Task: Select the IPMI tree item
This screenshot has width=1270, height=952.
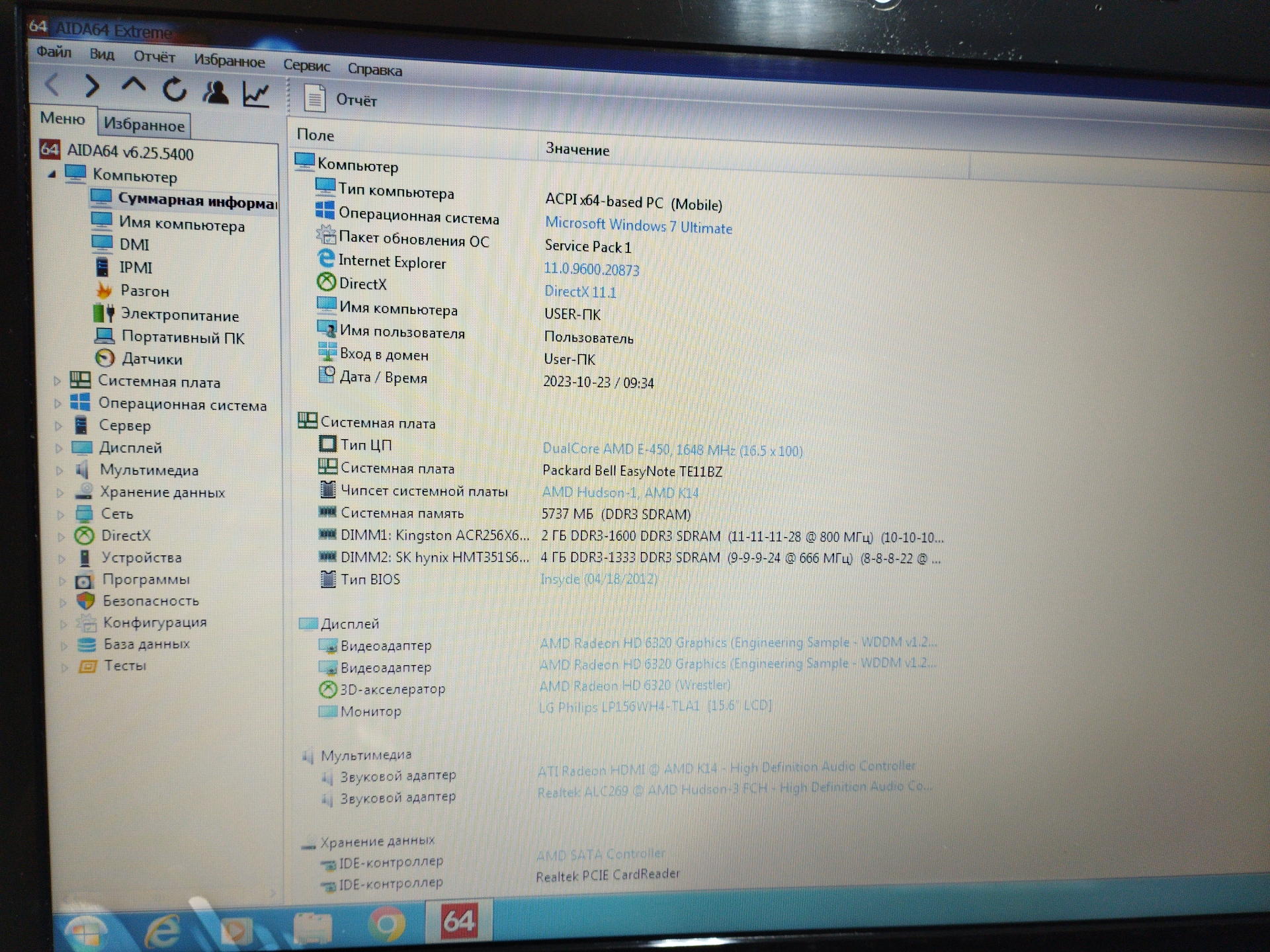Action: tap(135, 268)
